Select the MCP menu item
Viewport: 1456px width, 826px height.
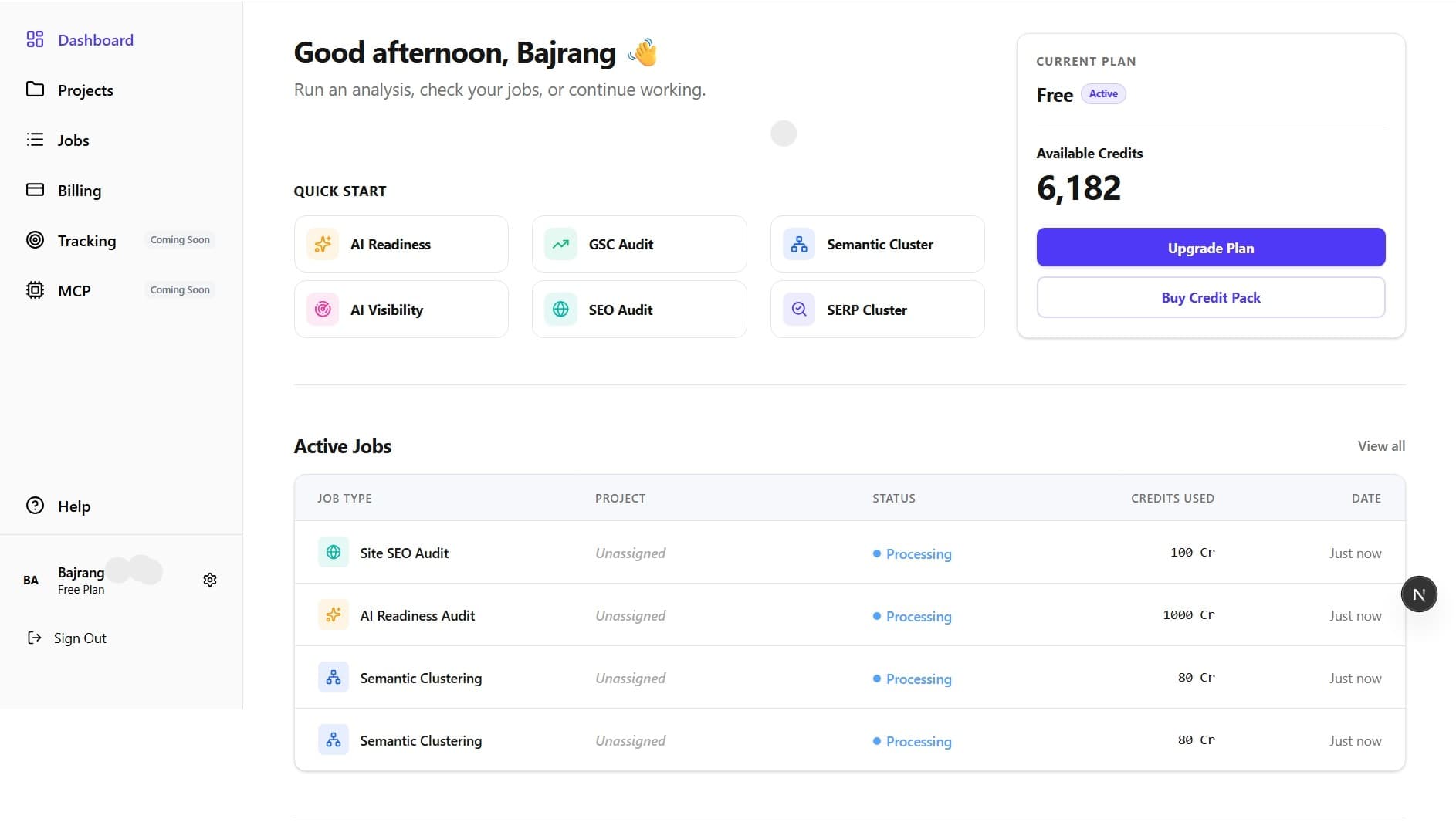(x=74, y=291)
